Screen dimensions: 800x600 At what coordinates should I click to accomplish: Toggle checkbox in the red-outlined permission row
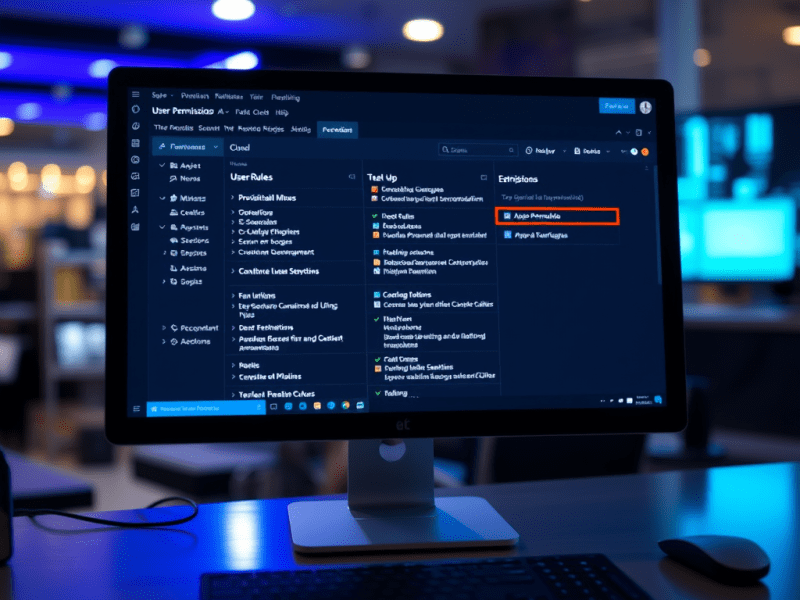(508, 216)
